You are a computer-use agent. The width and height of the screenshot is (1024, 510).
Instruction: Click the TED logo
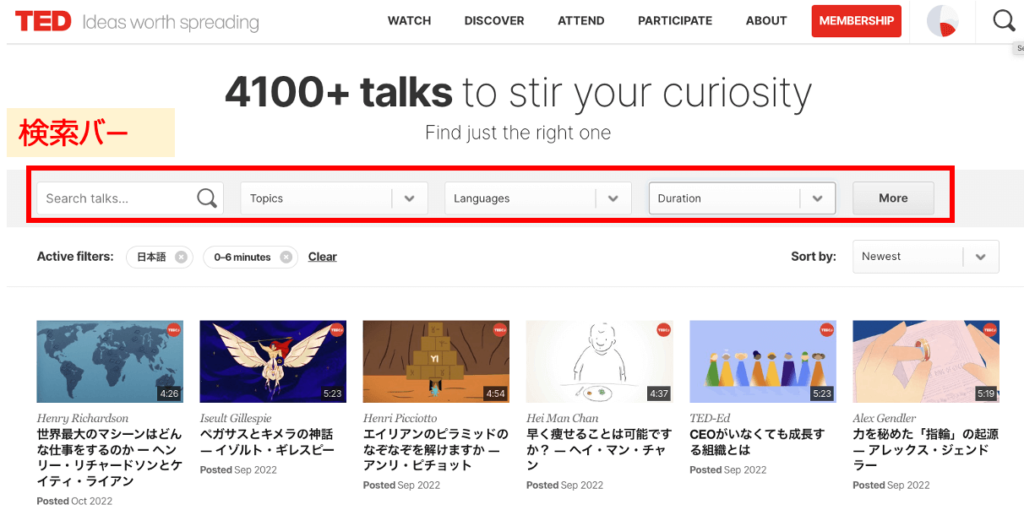click(43, 21)
